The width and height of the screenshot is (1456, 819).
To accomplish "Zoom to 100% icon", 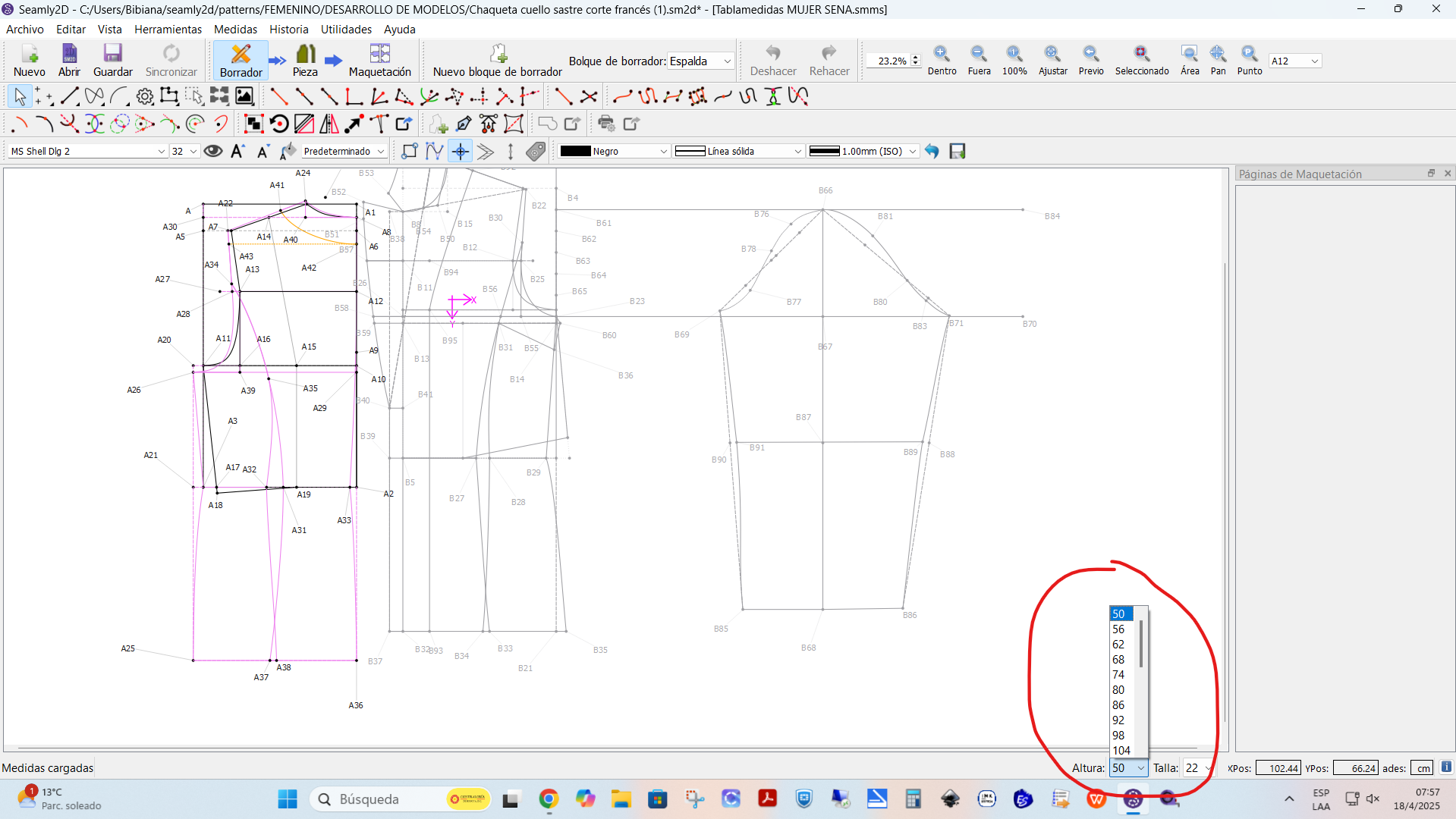I will [1014, 54].
